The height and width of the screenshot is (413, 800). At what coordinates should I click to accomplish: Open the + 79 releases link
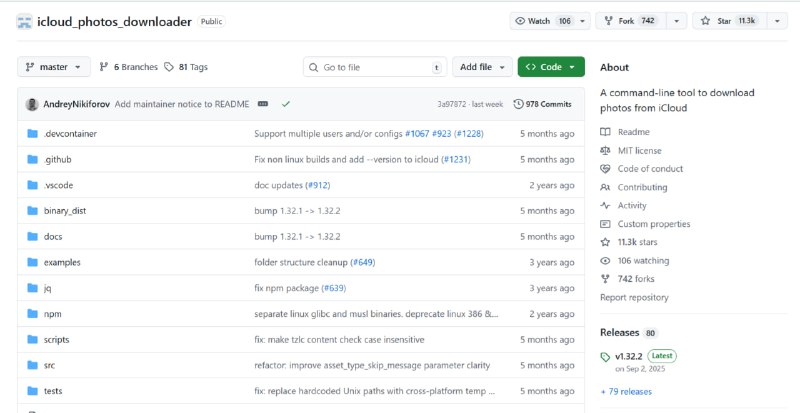tap(626, 392)
